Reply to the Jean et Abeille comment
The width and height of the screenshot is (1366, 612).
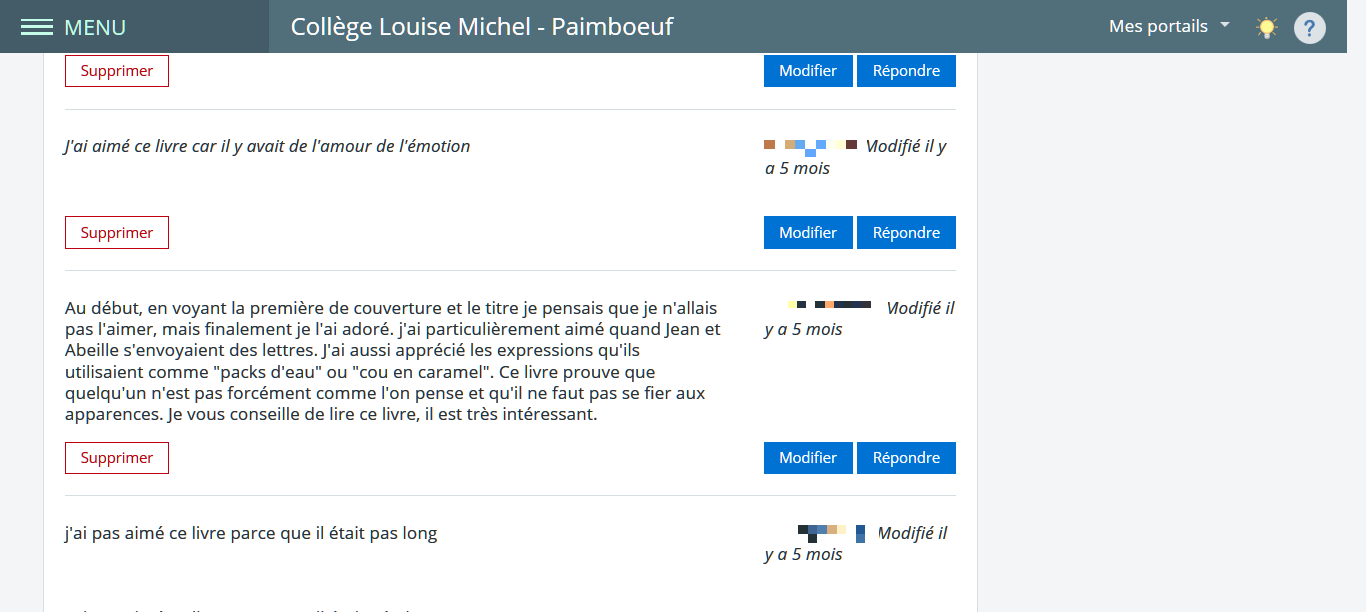tap(906, 458)
